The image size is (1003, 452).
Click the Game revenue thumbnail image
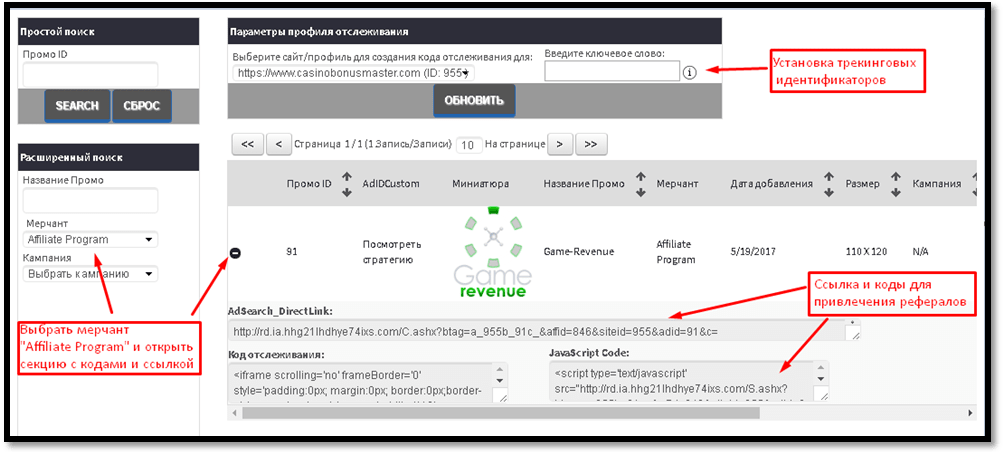click(493, 252)
